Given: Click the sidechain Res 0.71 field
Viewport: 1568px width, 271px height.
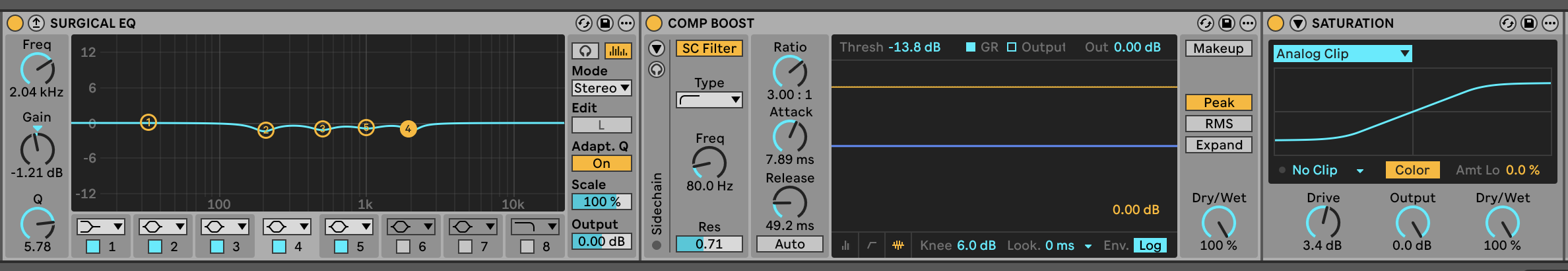Looking at the screenshot, I should tap(709, 244).
